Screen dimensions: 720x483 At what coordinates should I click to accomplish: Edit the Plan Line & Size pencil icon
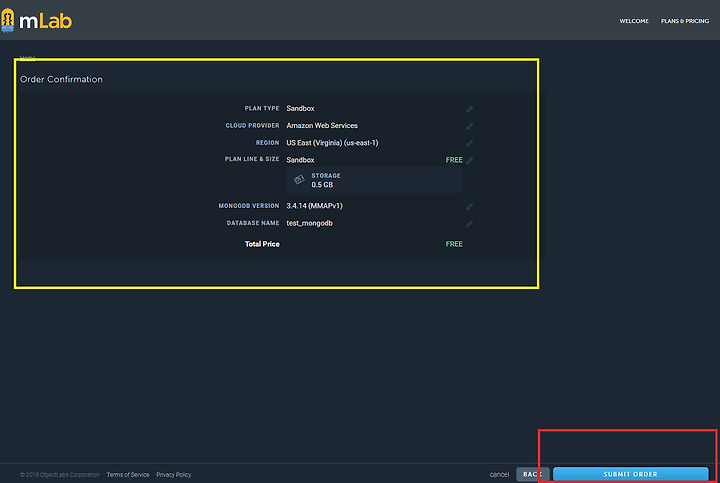point(469,160)
